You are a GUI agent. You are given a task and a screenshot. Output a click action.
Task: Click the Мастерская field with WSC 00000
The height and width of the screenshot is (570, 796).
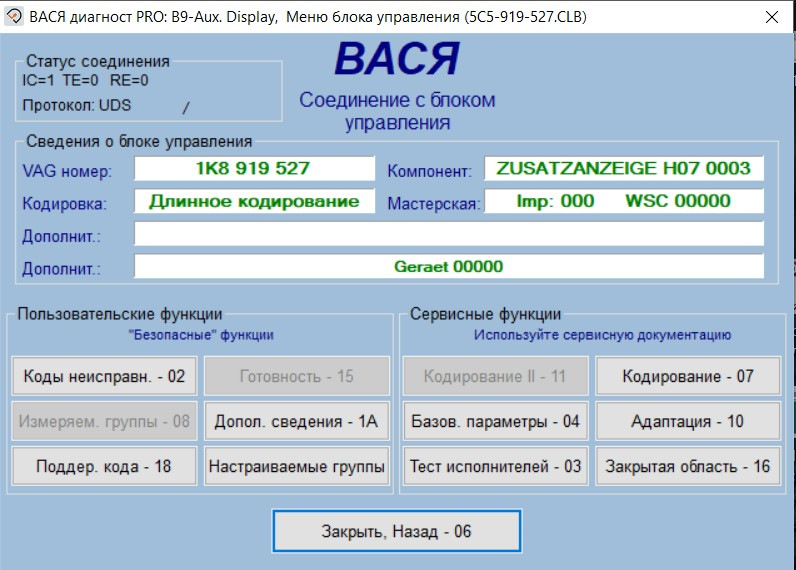click(x=624, y=201)
